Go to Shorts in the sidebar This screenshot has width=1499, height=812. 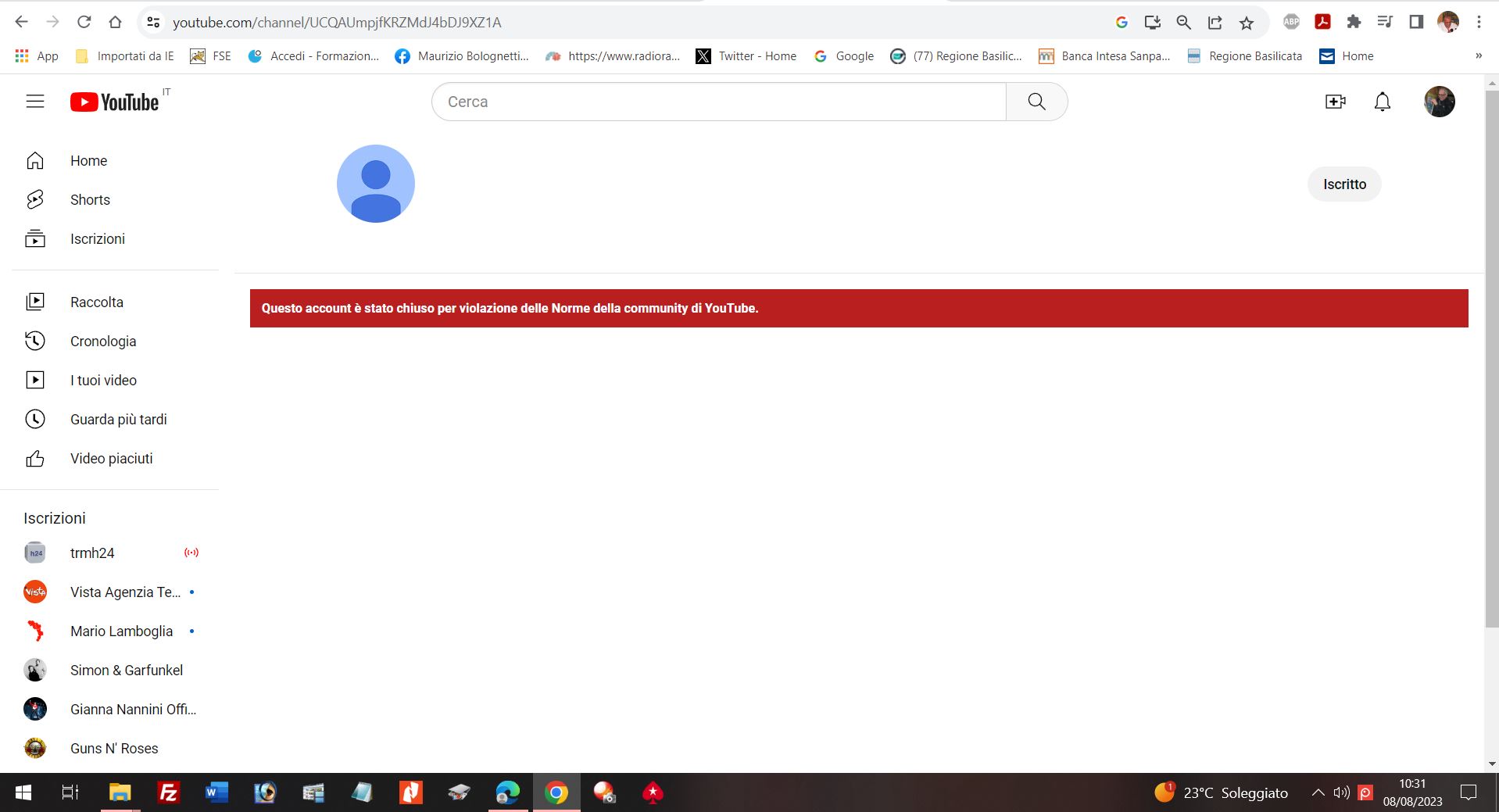90,200
